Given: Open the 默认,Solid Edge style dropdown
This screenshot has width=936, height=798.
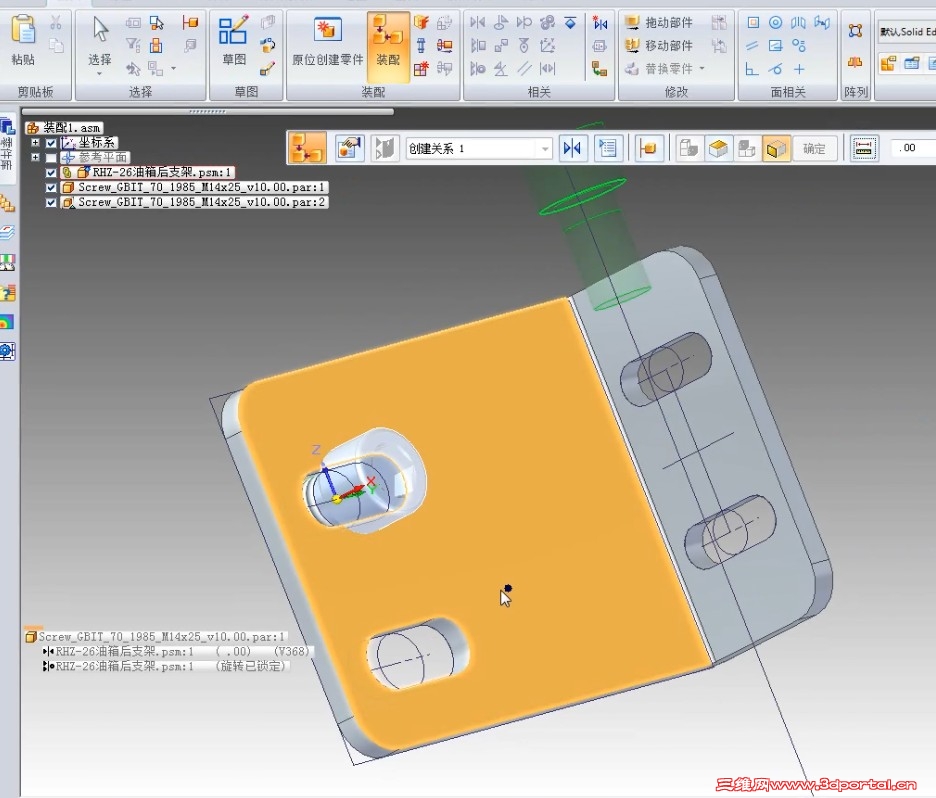Looking at the screenshot, I should click(x=907, y=32).
